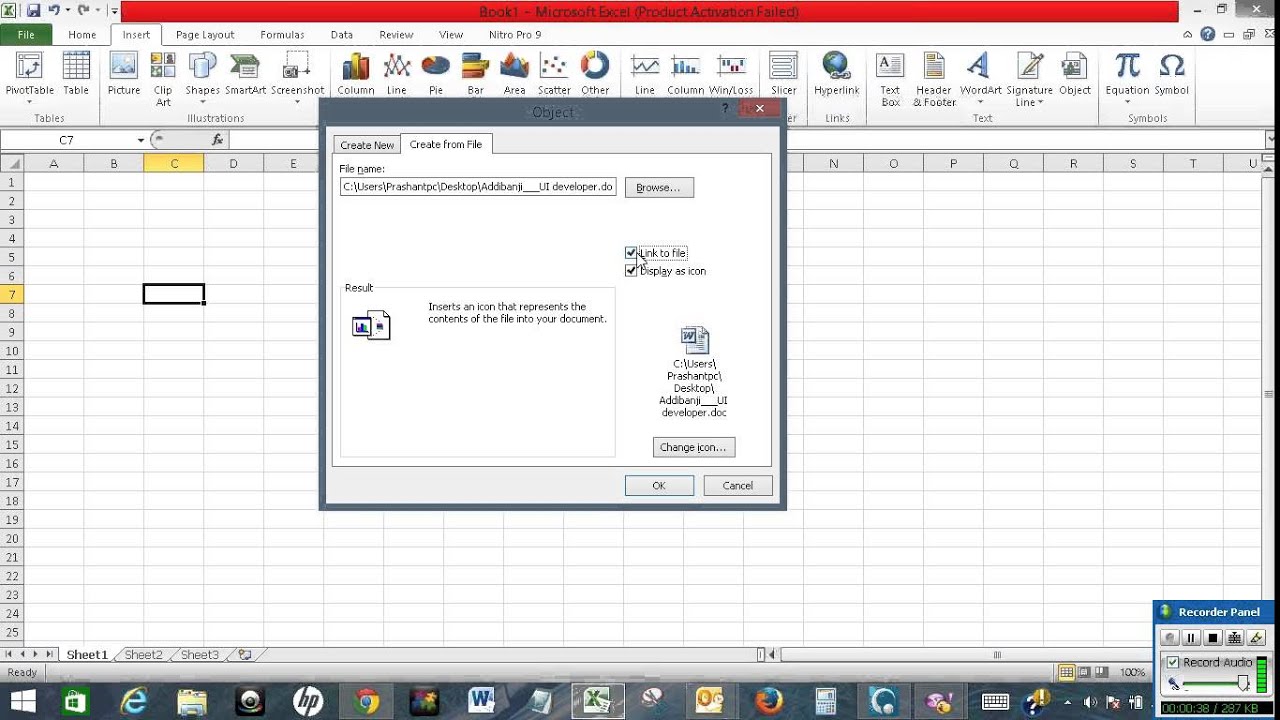Choose the Column chart icon
Image resolution: width=1280 pixels, height=720 pixels.
(x=356, y=74)
